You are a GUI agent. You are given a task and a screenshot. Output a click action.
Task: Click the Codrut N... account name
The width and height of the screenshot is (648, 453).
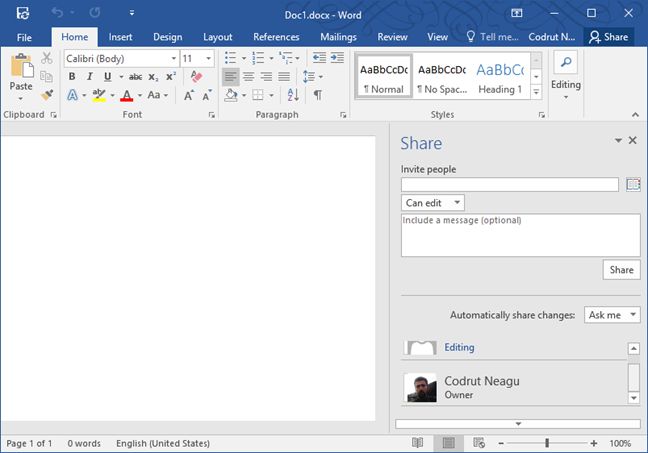pyautogui.click(x=552, y=37)
